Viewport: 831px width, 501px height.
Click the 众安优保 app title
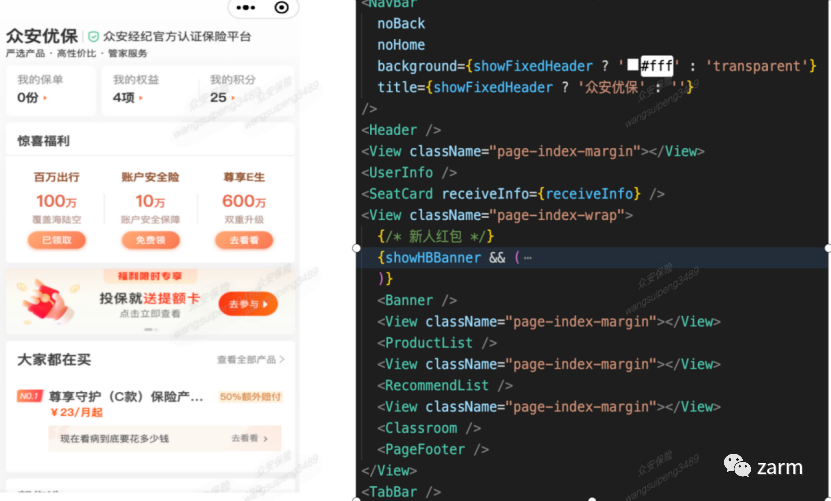(x=42, y=36)
